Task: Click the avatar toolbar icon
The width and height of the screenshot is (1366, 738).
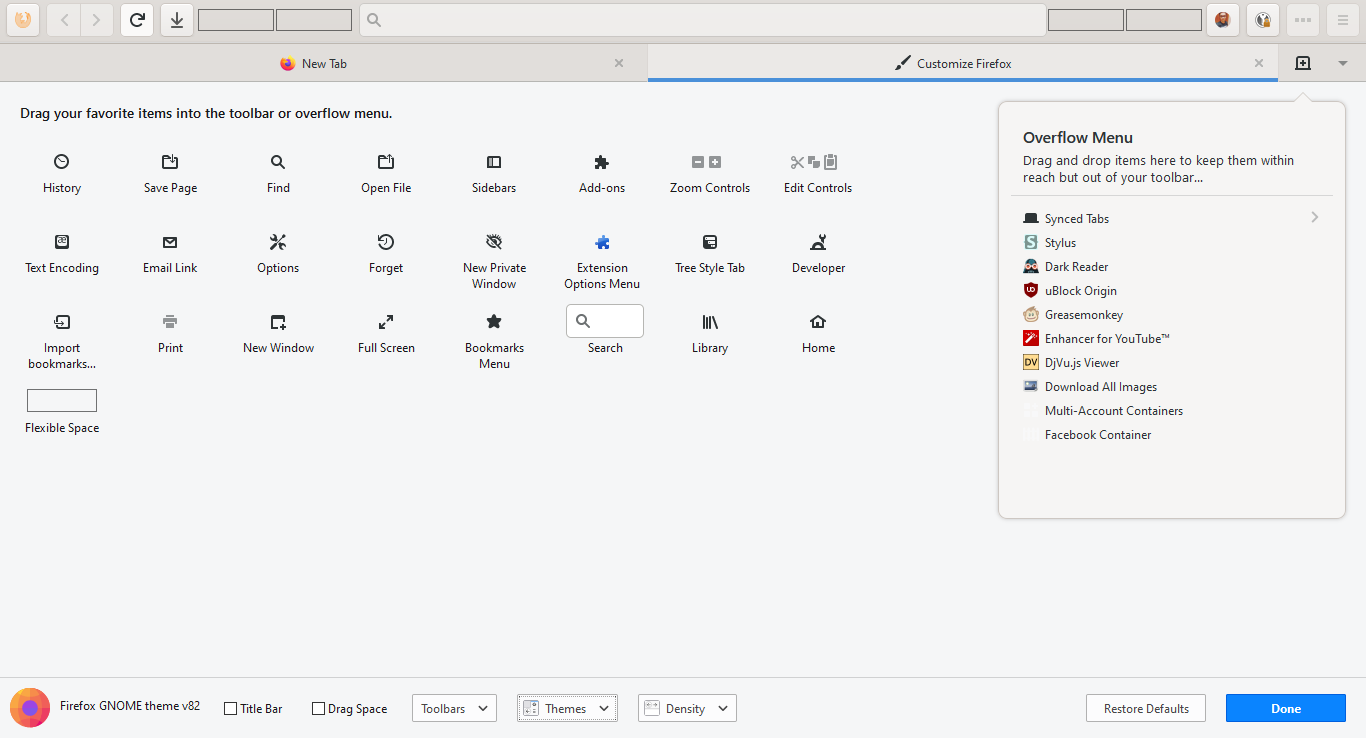Action: click(x=1223, y=19)
